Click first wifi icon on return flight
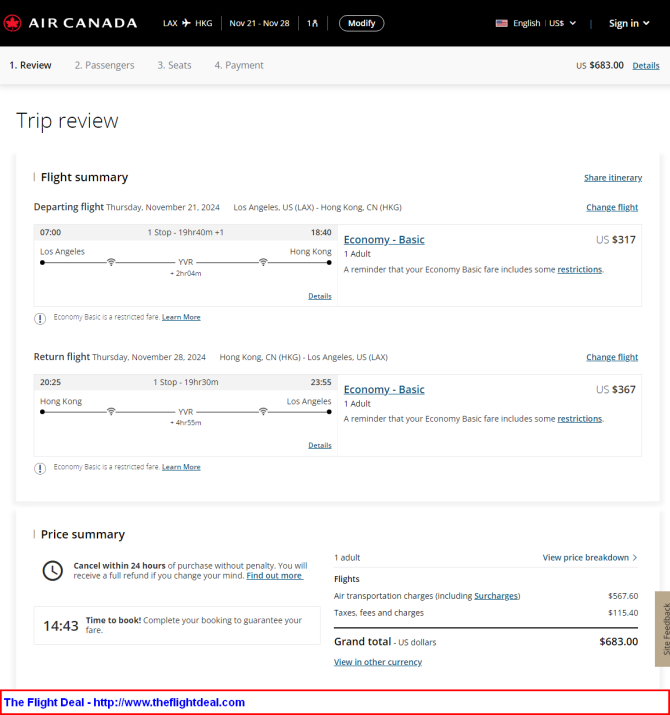This screenshot has width=670, height=715. [x=111, y=411]
